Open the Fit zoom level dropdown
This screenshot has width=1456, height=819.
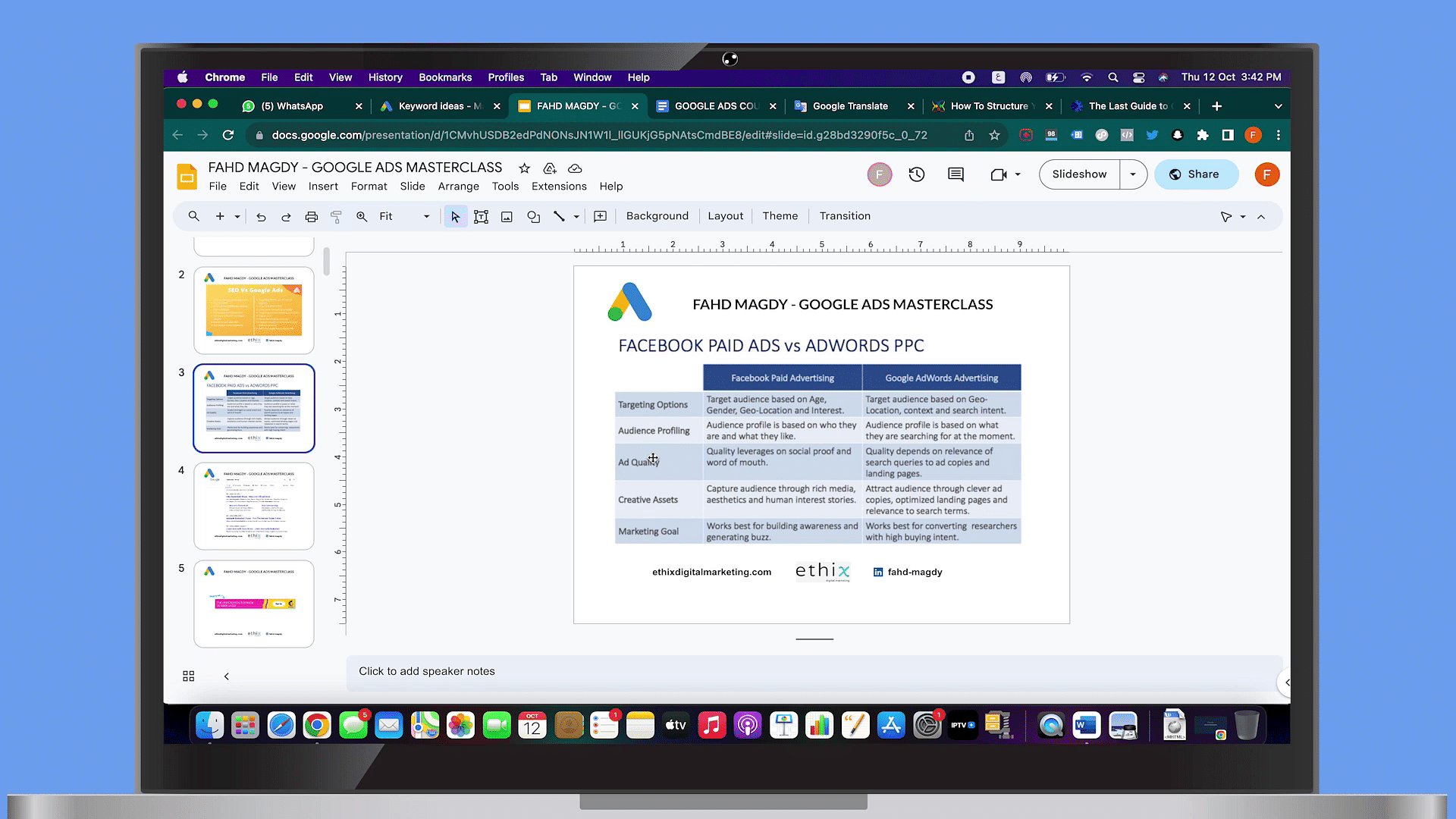coord(404,217)
